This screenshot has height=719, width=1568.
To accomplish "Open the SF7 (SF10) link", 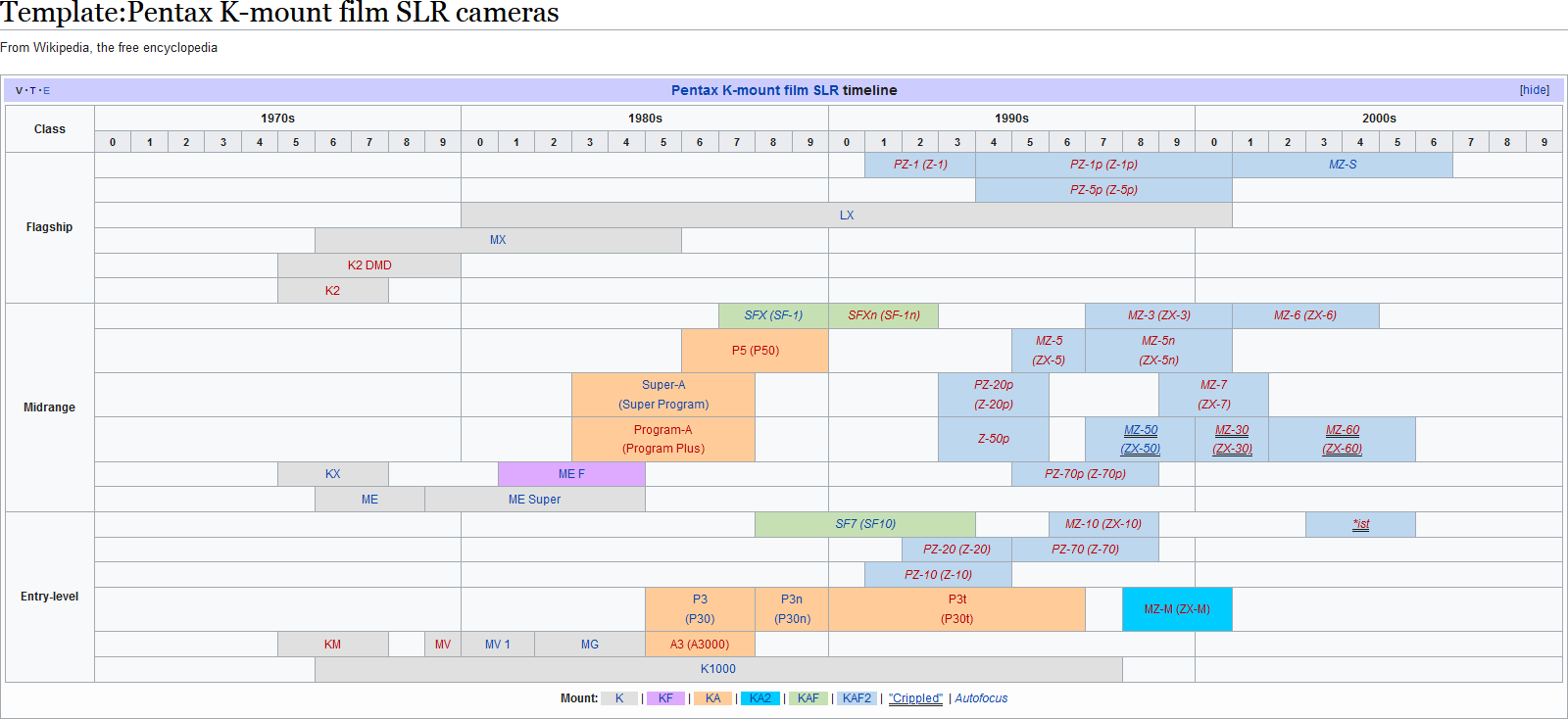I will pyautogui.click(x=865, y=524).
